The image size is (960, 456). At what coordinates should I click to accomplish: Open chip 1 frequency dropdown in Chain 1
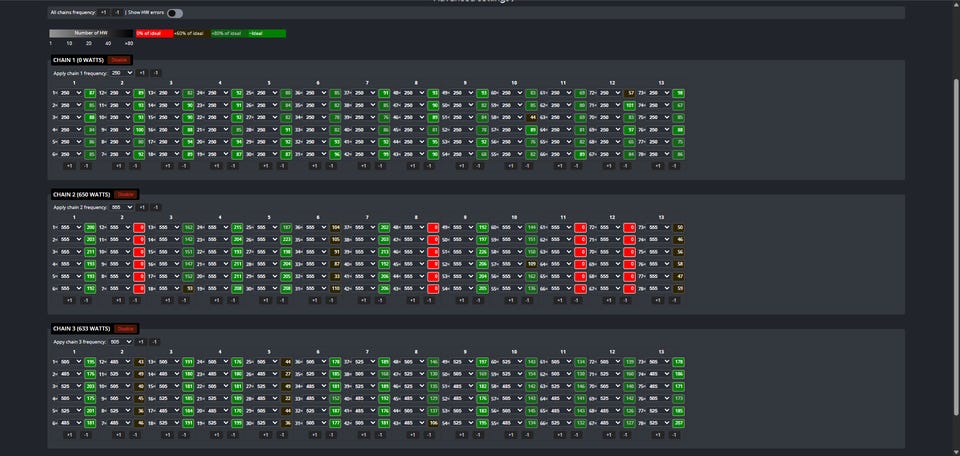click(x=70, y=93)
